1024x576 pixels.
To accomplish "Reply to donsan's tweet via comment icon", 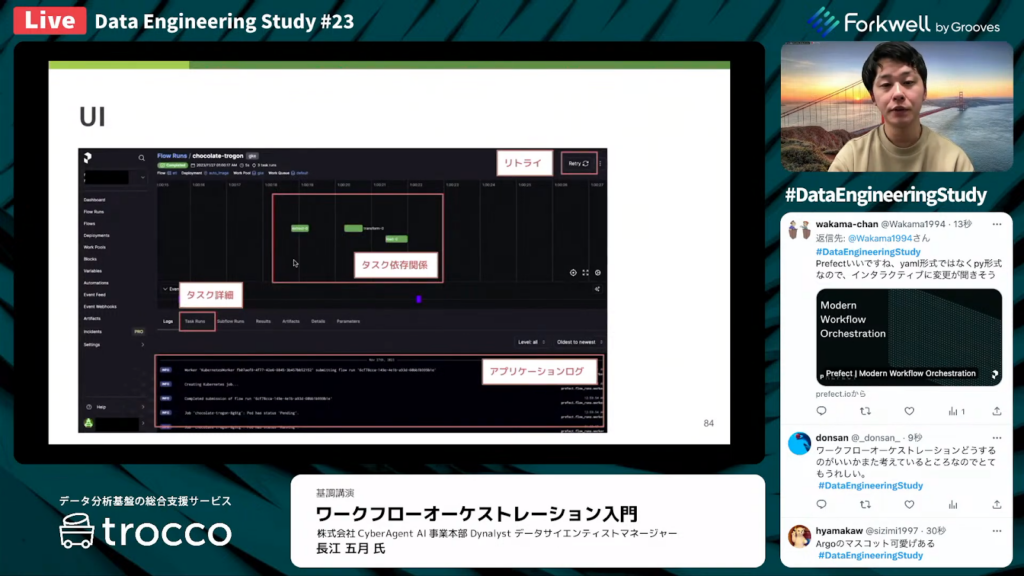I will point(821,504).
